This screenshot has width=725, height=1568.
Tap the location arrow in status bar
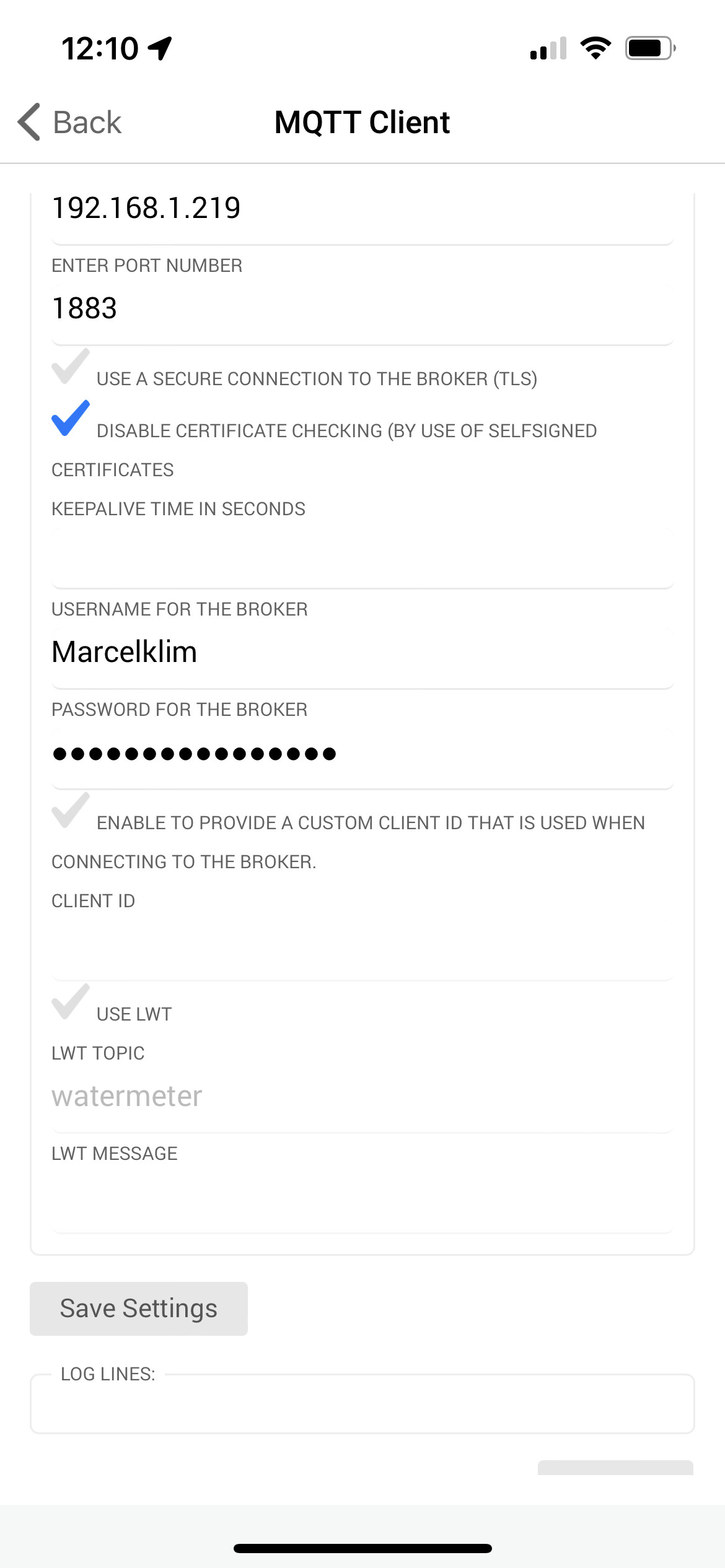click(x=160, y=48)
